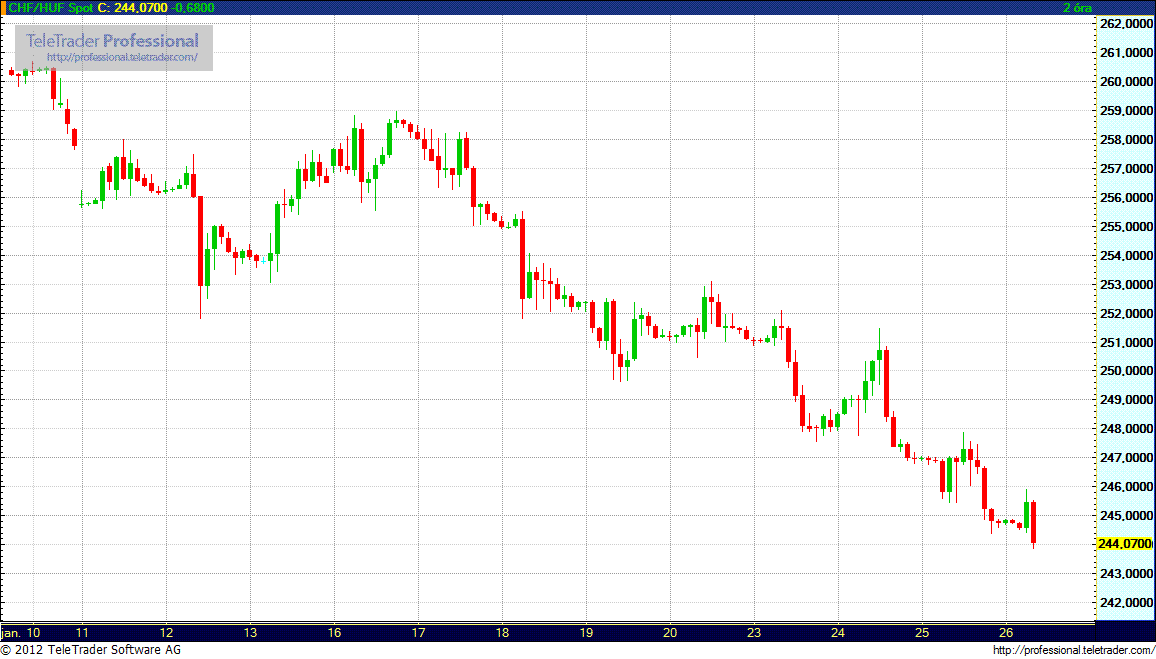Click the 24 date label on time axis
This screenshot has width=1156, height=659.
(x=838, y=632)
